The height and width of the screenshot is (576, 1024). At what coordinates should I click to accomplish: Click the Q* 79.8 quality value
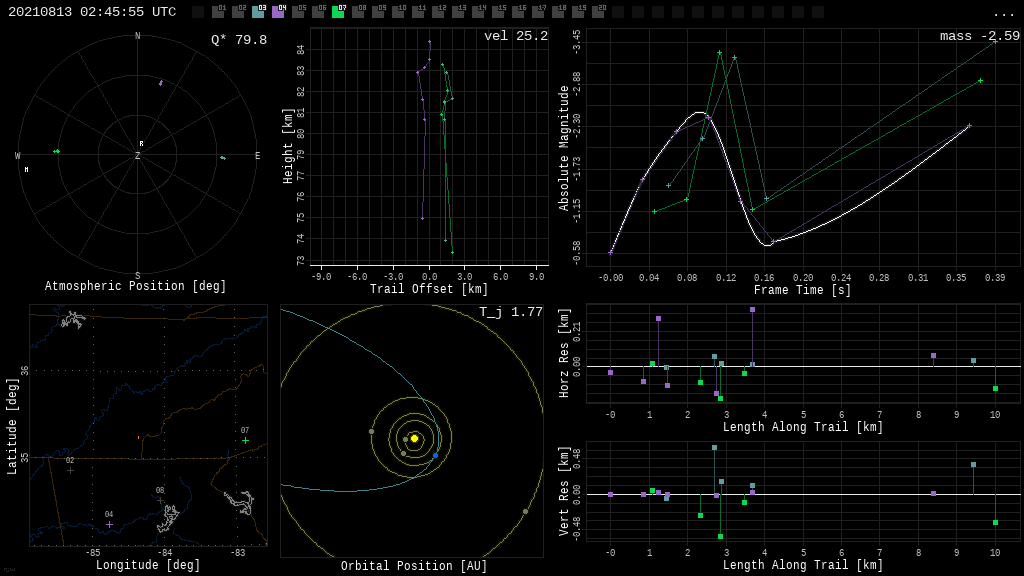(x=238, y=40)
